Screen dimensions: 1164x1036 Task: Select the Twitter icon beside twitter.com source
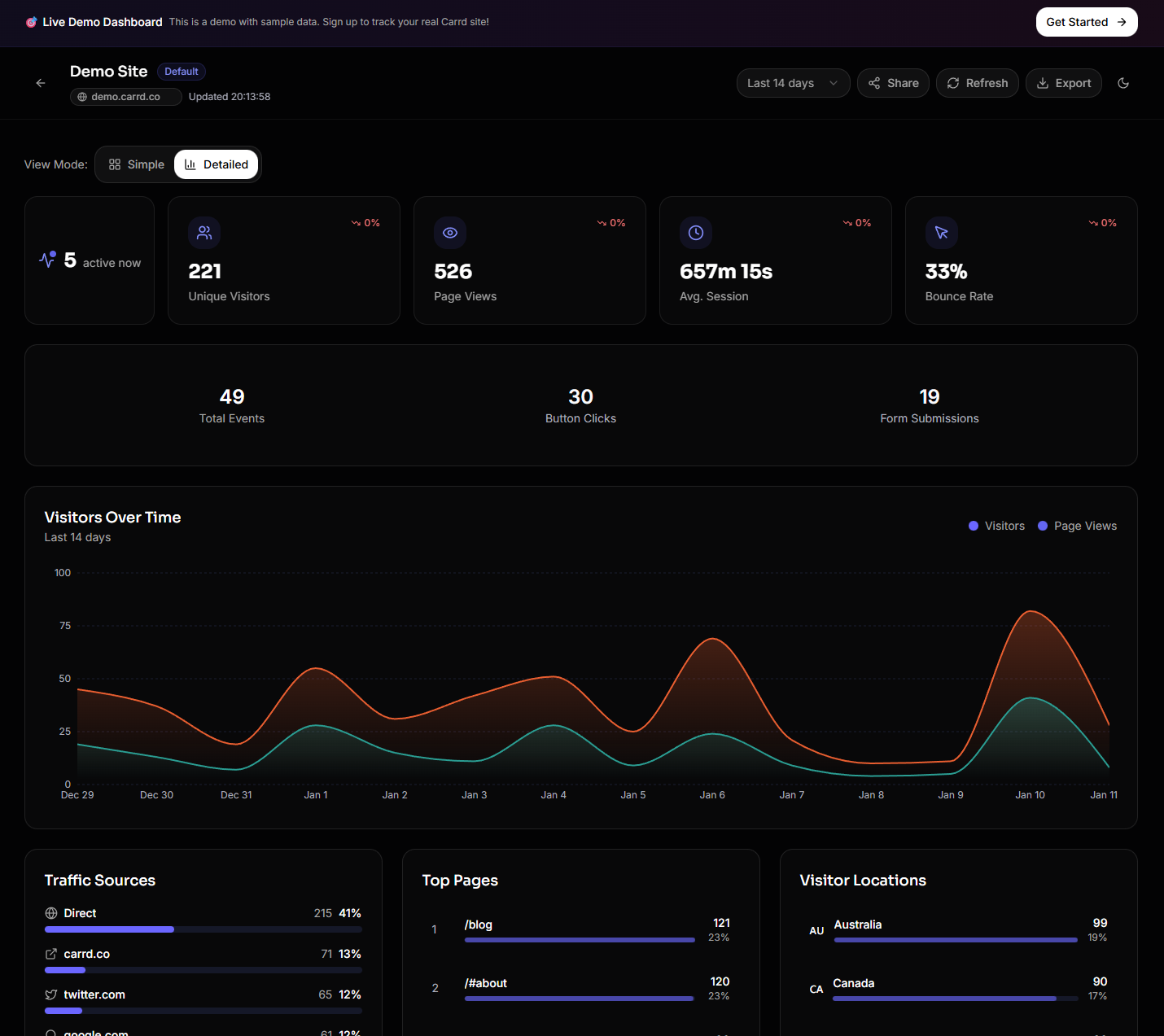point(50,994)
